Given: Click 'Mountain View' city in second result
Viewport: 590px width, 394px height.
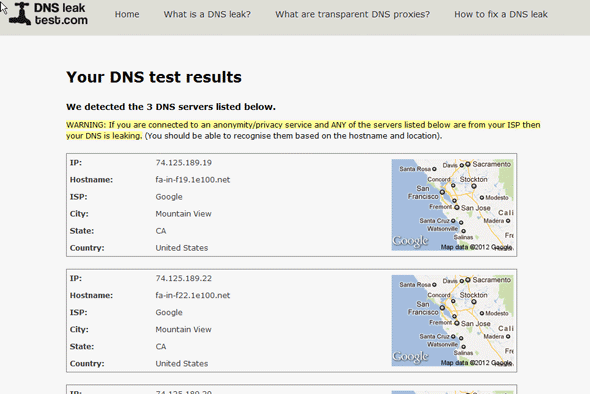Looking at the screenshot, I should coord(184,329).
